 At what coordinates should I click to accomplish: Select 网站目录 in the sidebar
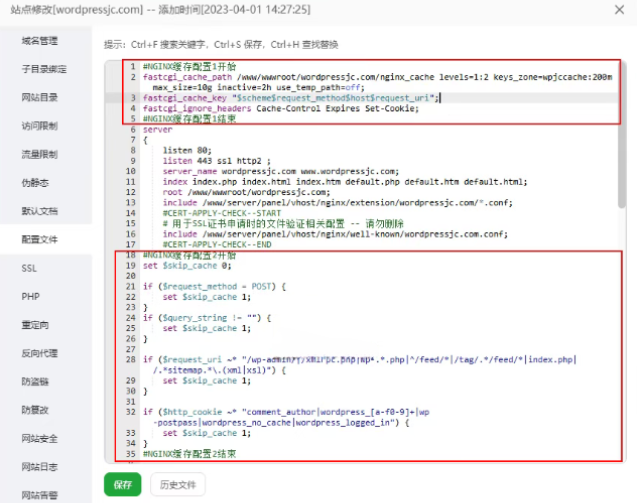[x=41, y=98]
